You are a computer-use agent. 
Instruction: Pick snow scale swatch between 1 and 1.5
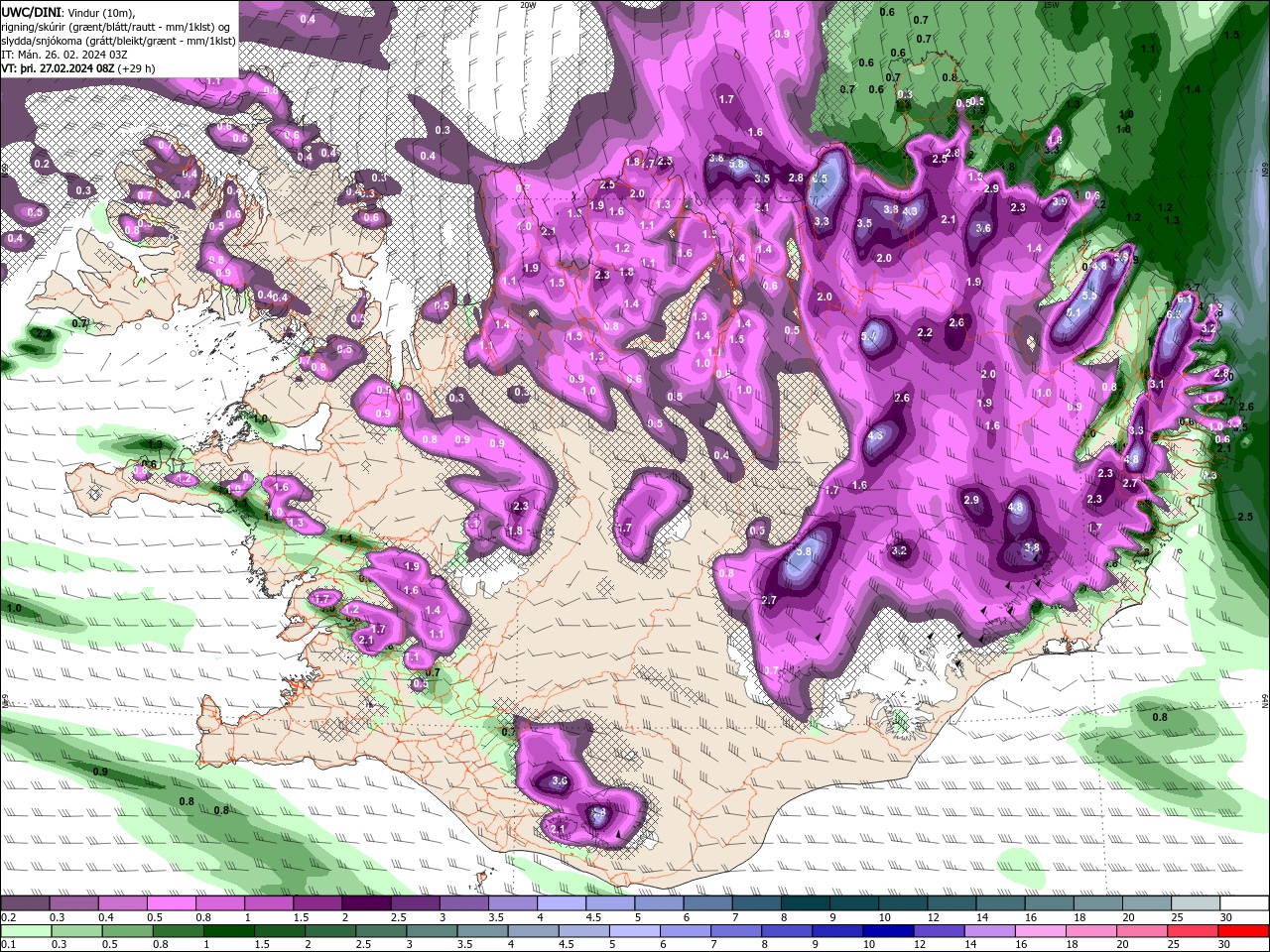(269, 903)
